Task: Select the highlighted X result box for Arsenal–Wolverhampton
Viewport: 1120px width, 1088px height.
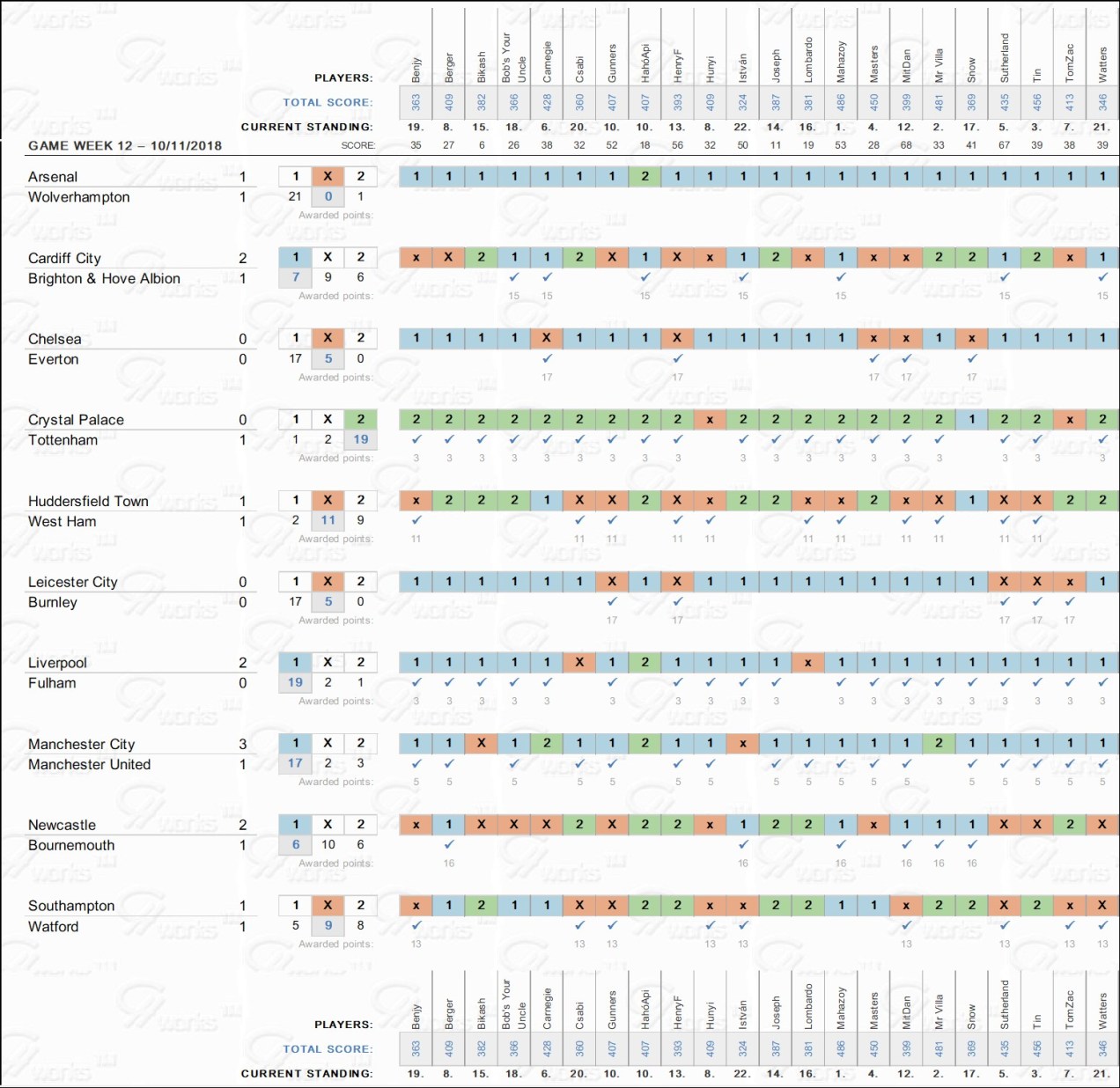Action: [328, 176]
